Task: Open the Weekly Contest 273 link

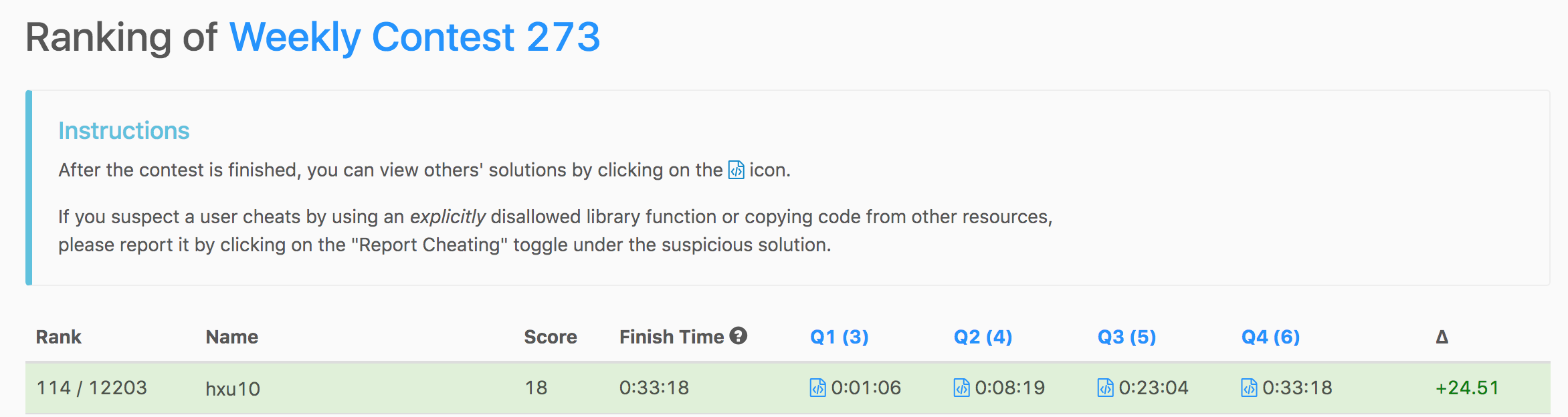Action: pos(415,37)
